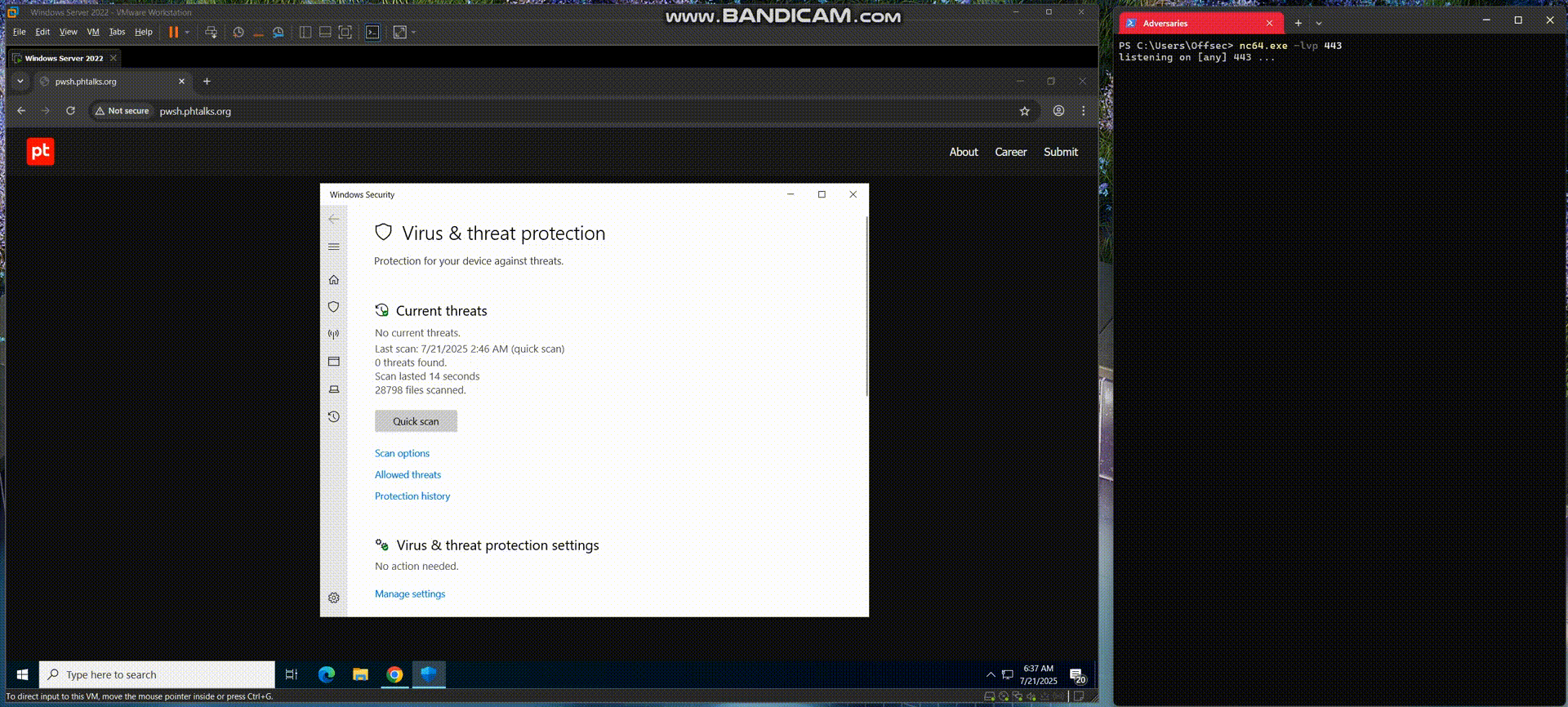Open the Submit page link
This screenshot has height=707, width=1568.
(x=1061, y=152)
